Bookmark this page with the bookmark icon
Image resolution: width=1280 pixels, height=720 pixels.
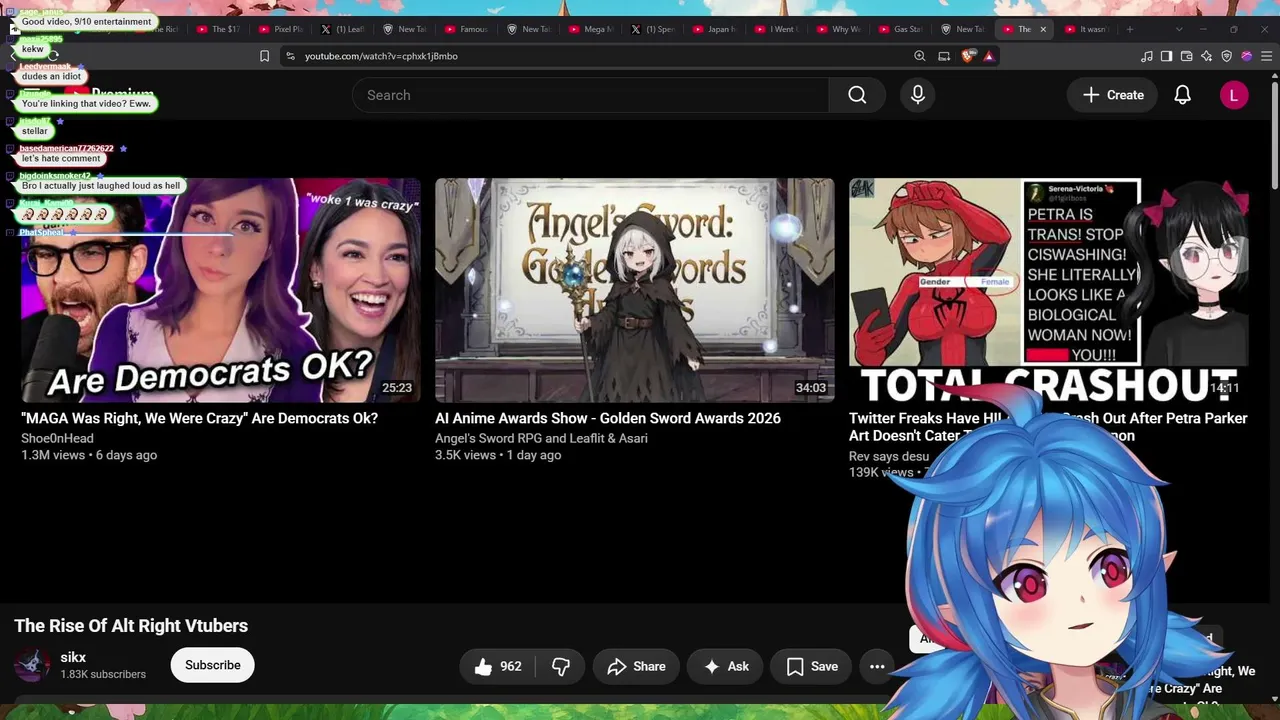(264, 56)
